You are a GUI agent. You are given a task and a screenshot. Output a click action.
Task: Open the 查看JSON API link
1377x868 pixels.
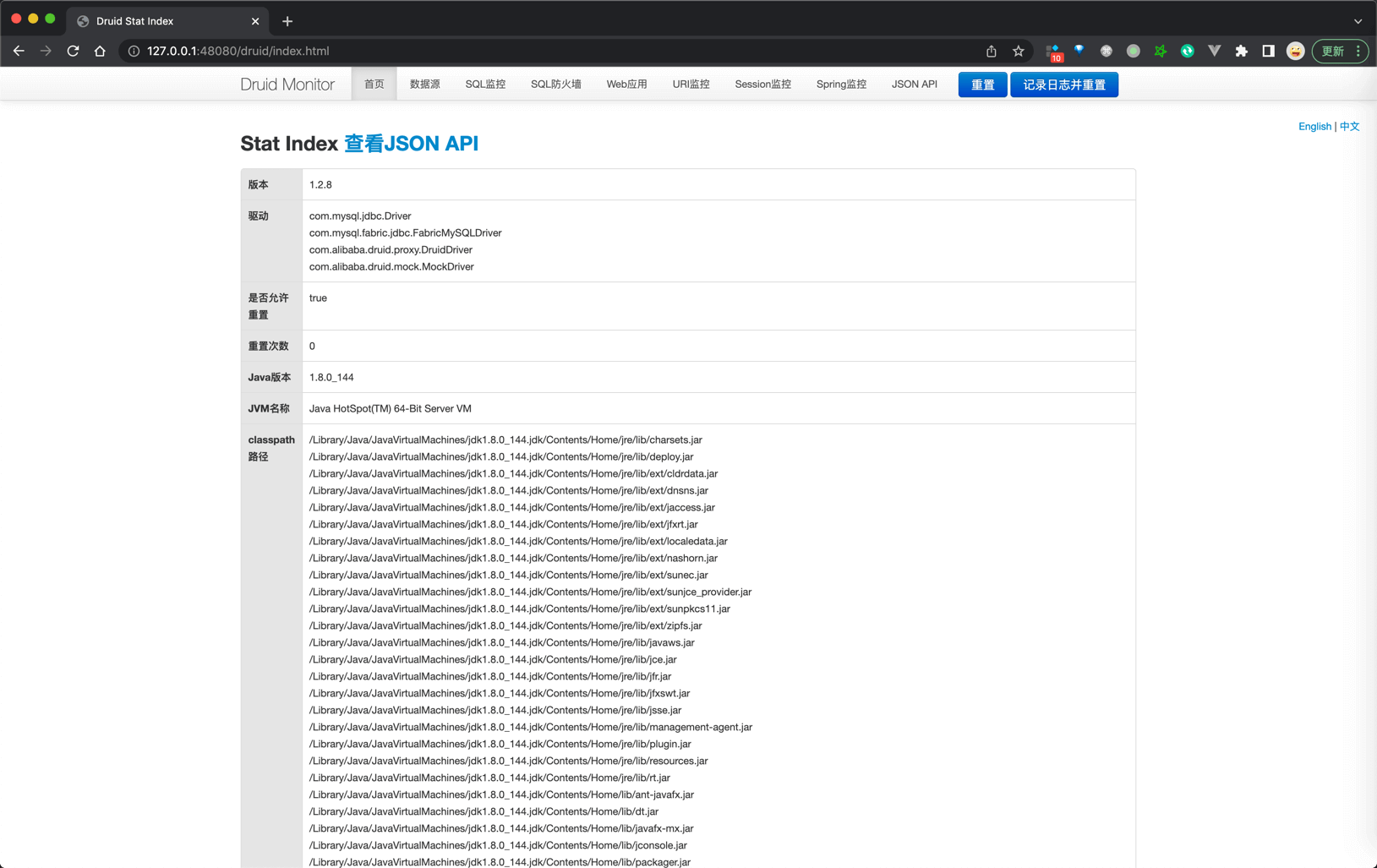click(411, 144)
